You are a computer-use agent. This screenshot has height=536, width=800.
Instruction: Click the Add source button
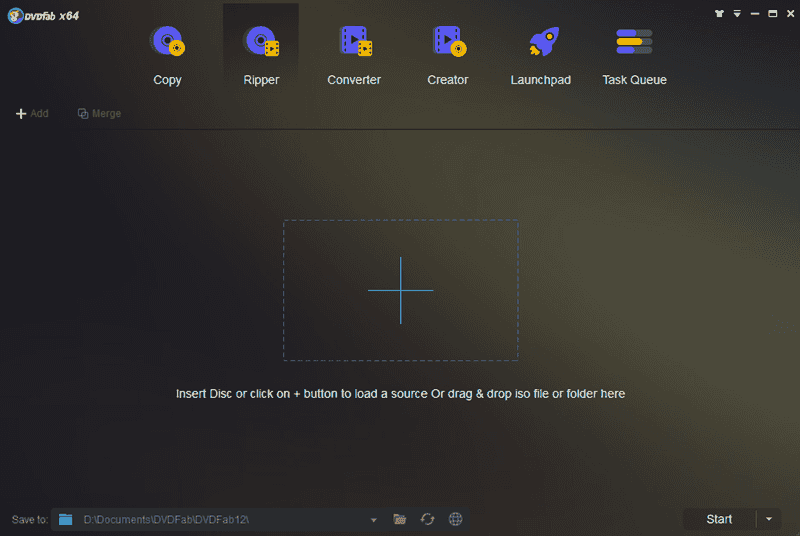point(32,113)
